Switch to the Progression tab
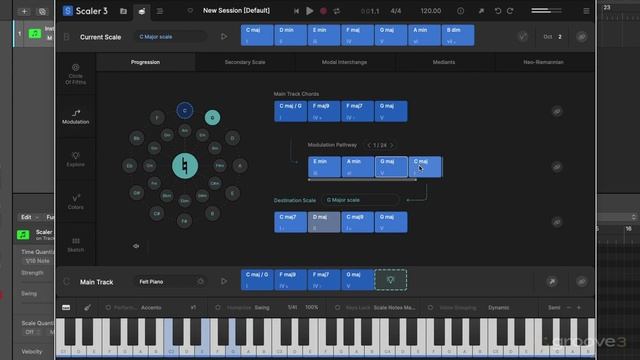Image resolution: width=640 pixels, height=360 pixels. [x=145, y=62]
